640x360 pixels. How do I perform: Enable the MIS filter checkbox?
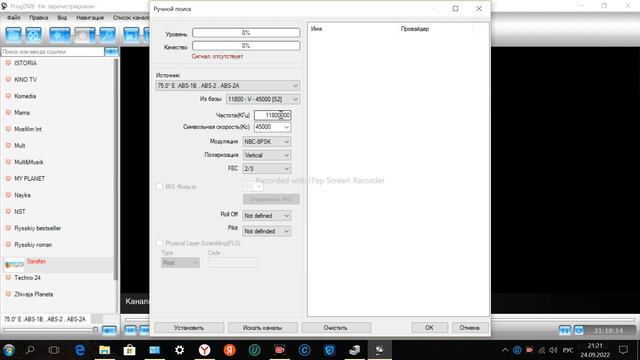160,187
